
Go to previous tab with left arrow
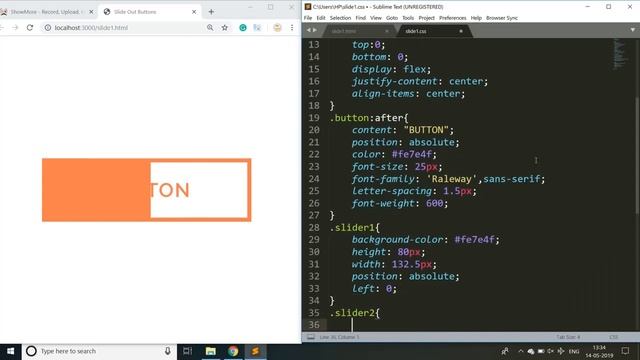click(x=309, y=30)
